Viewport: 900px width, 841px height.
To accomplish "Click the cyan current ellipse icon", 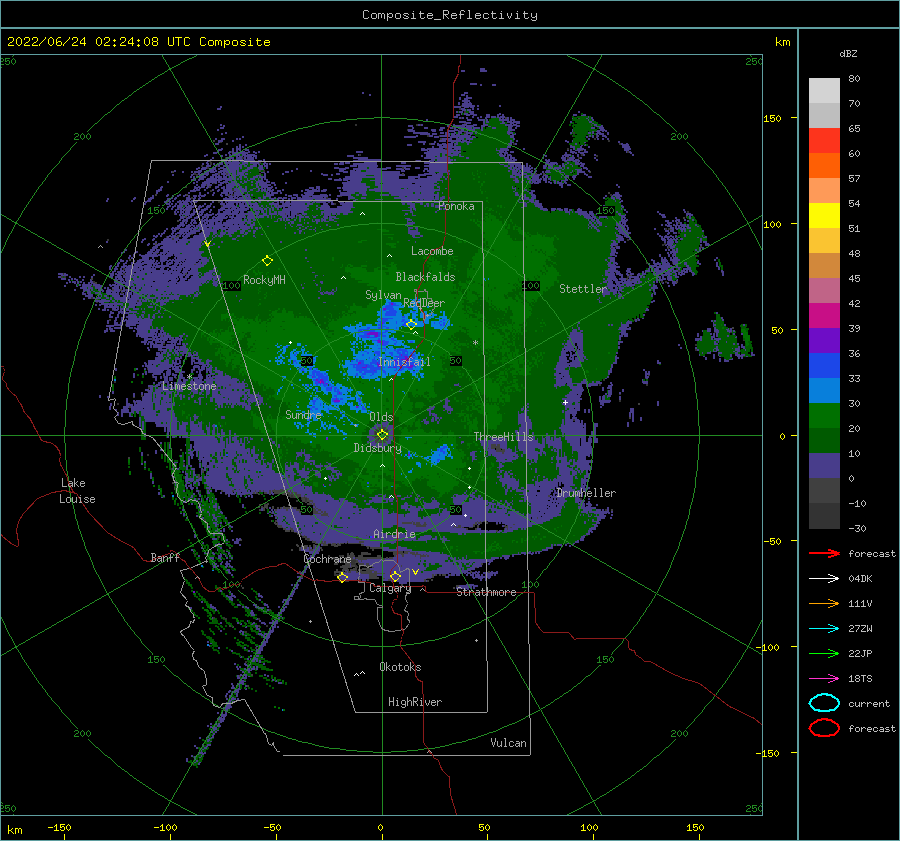I will [824, 703].
